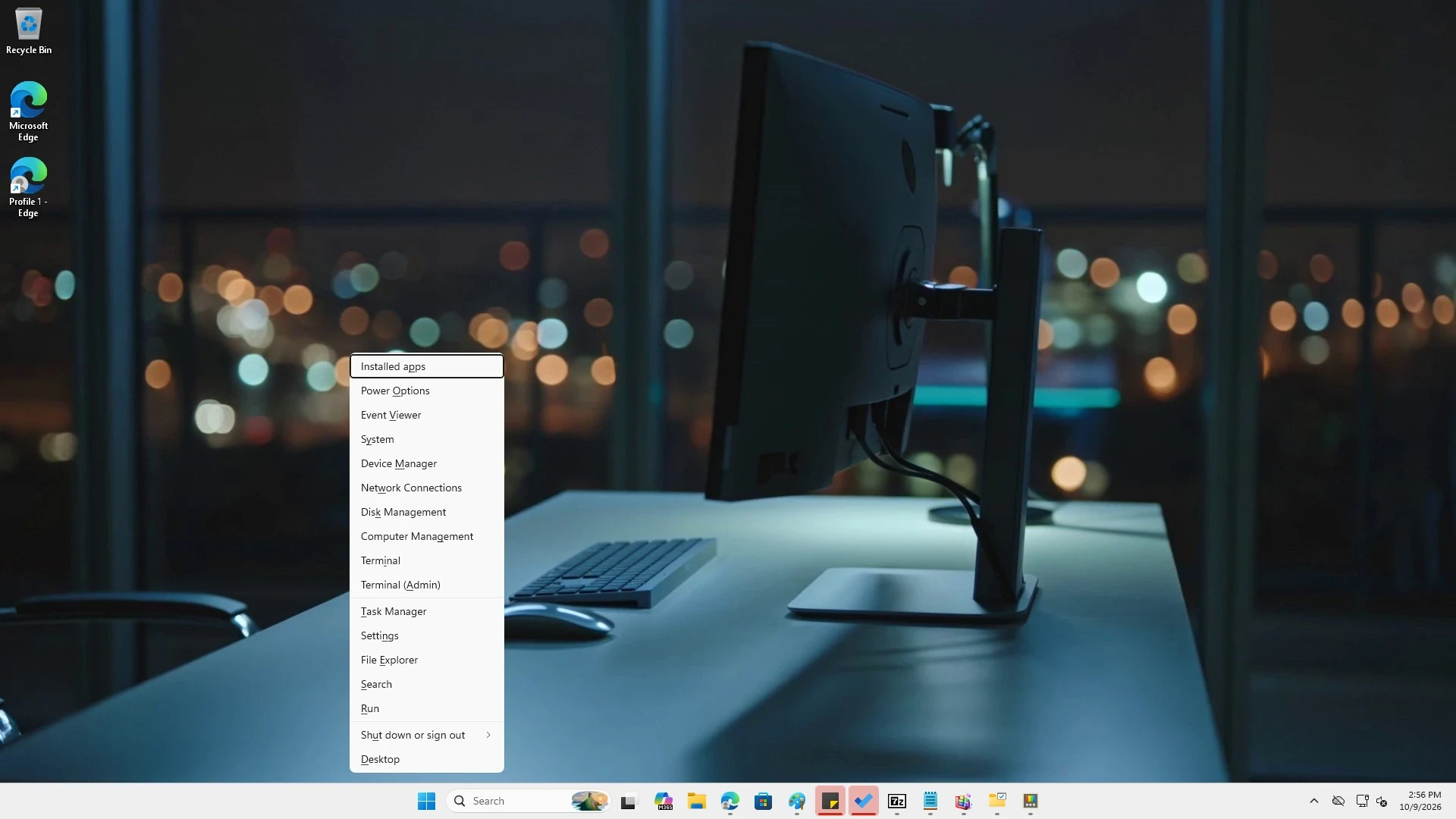Select Search in the context menu

click(x=427, y=684)
